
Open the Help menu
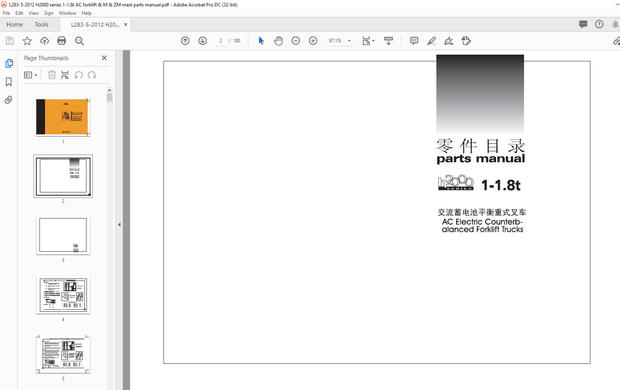(87, 13)
